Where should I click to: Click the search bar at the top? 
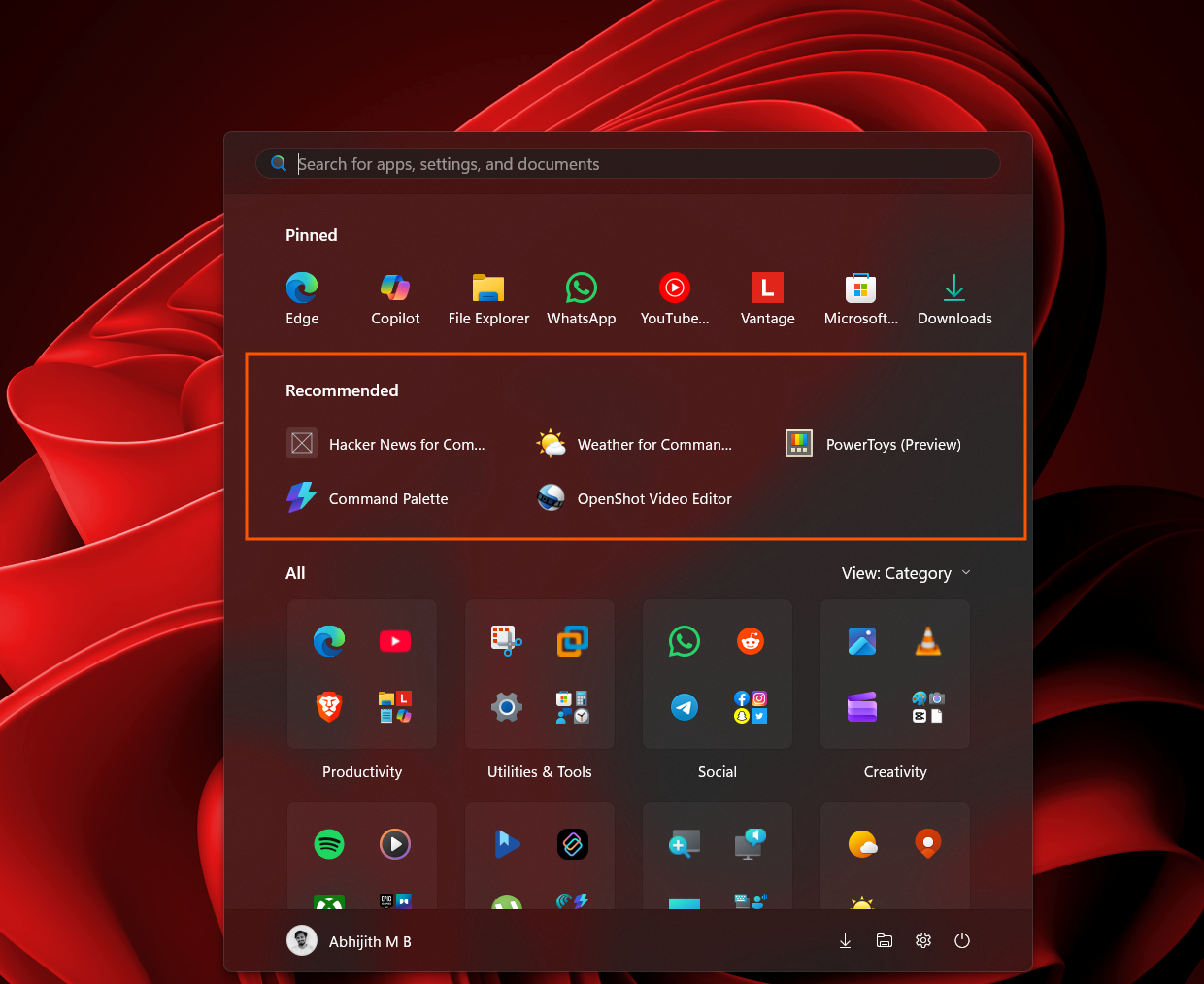click(x=626, y=163)
